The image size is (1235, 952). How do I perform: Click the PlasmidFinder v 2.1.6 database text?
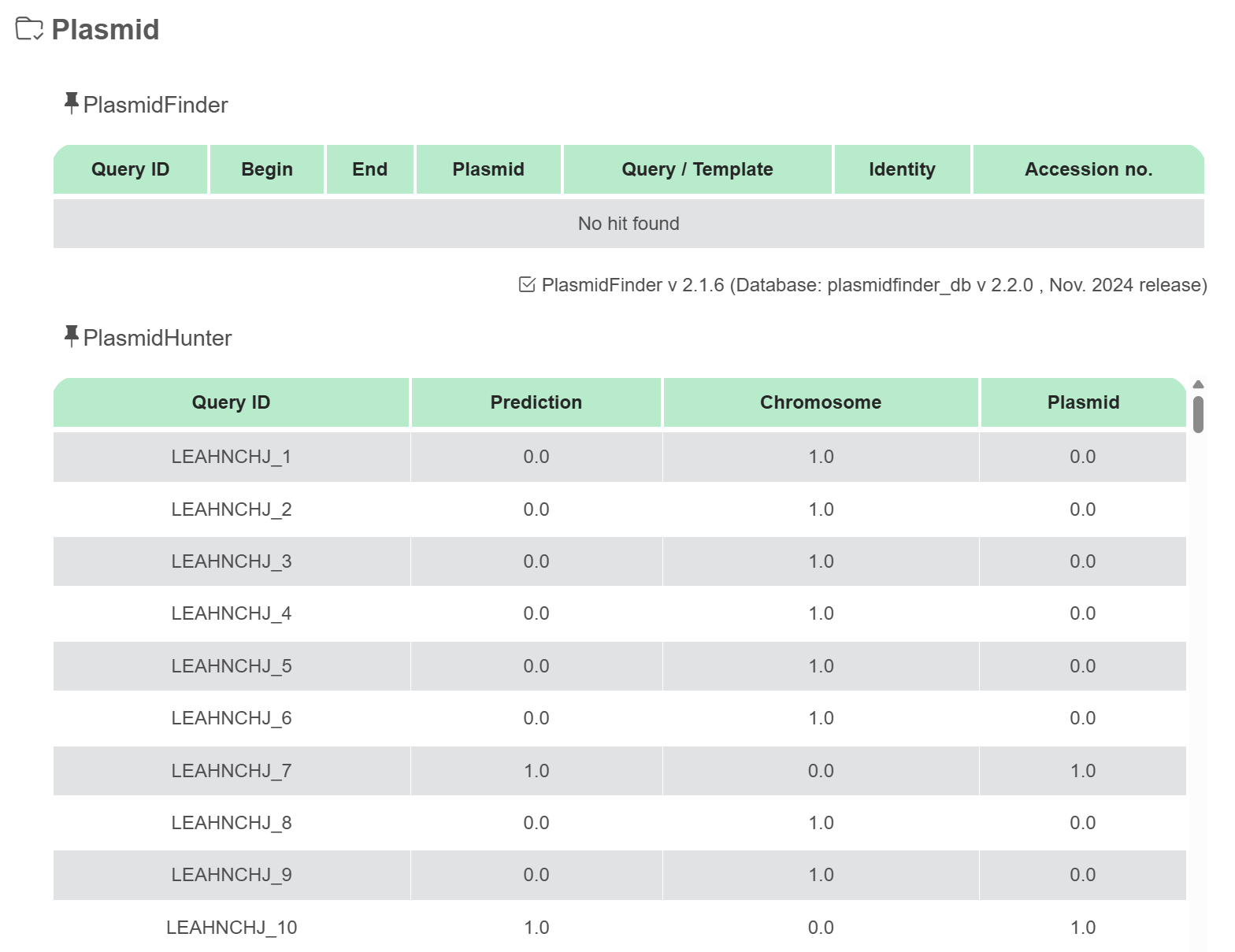pos(873,285)
